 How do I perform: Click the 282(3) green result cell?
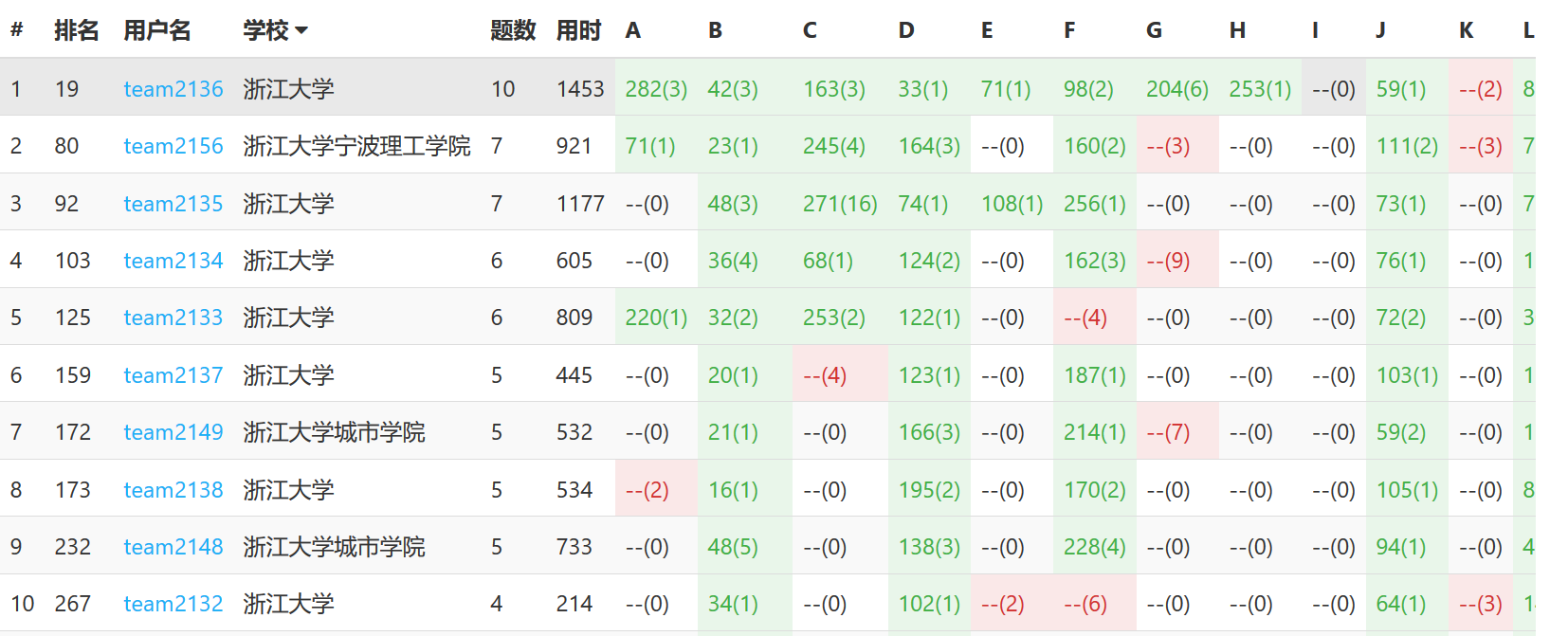656,89
